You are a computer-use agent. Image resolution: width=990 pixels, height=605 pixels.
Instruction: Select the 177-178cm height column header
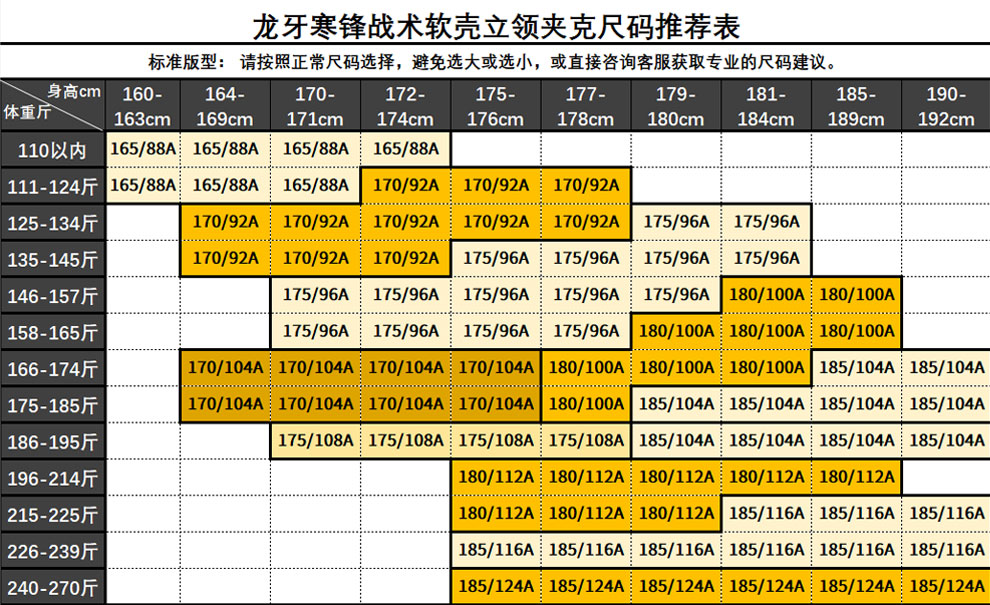[586, 105]
